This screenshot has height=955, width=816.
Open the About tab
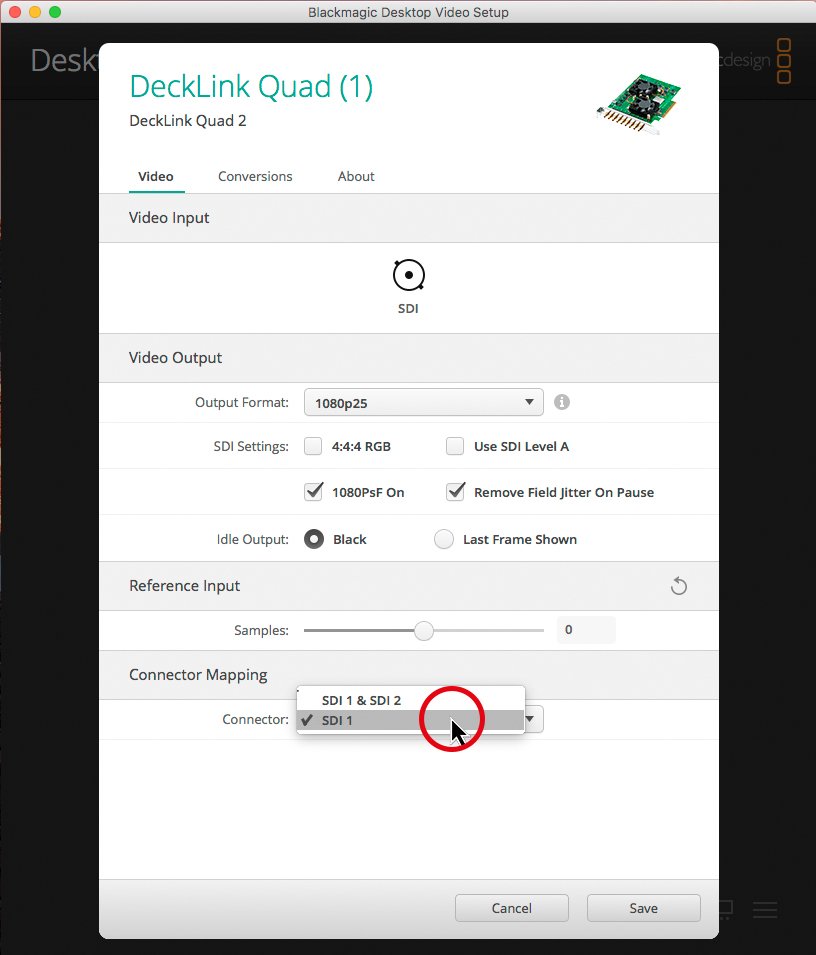(x=356, y=177)
